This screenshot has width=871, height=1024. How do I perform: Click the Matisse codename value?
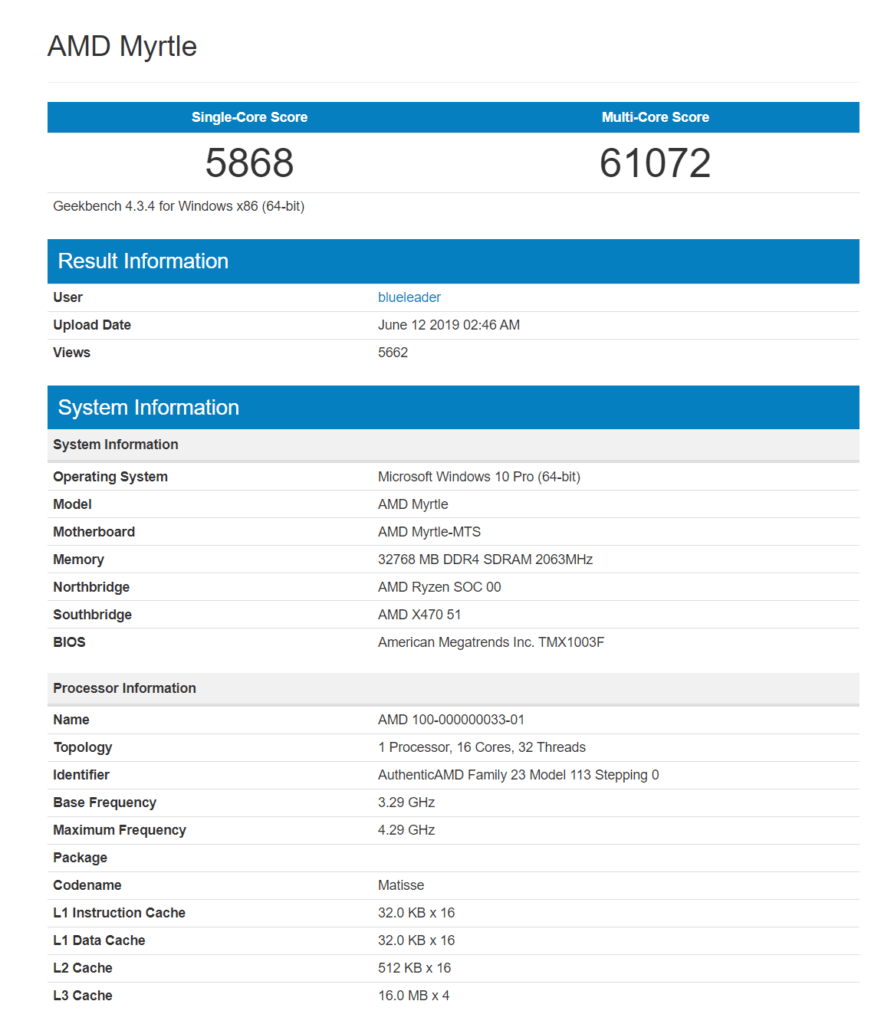[401, 885]
